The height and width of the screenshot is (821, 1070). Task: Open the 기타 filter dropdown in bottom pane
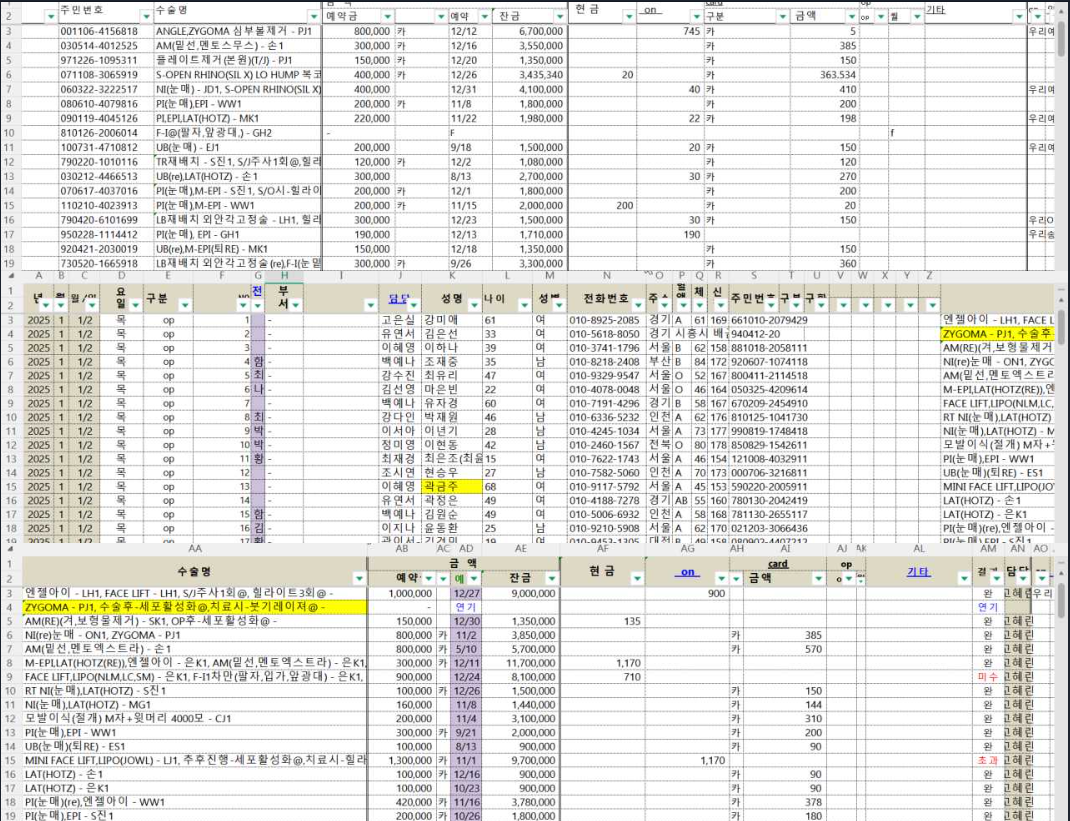[x=964, y=579]
